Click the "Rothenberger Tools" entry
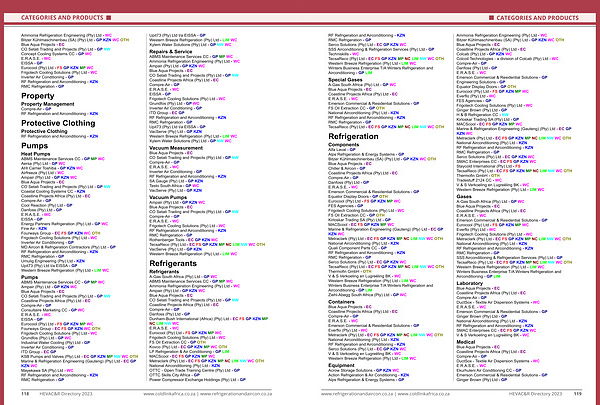Viewport: 600px width, 405px height. click(184, 240)
